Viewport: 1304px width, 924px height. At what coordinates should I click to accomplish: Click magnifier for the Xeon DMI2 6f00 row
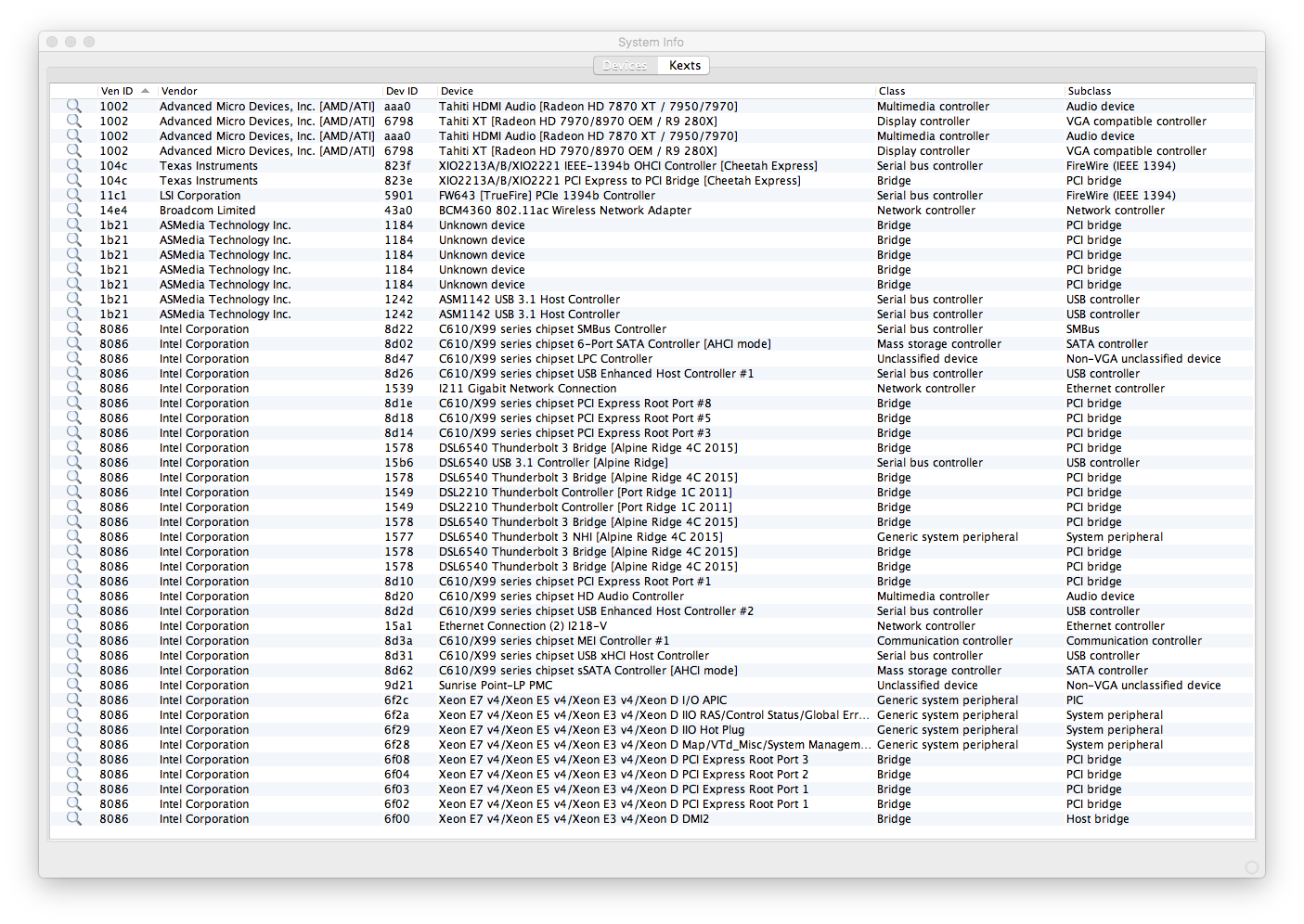[73, 819]
